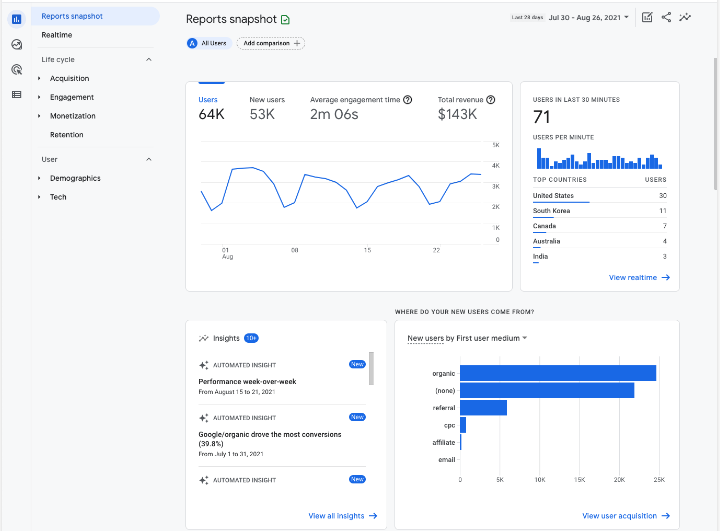The width and height of the screenshot is (720, 531).
Task: Open the Reports icon in left rail
Action: 16,18
